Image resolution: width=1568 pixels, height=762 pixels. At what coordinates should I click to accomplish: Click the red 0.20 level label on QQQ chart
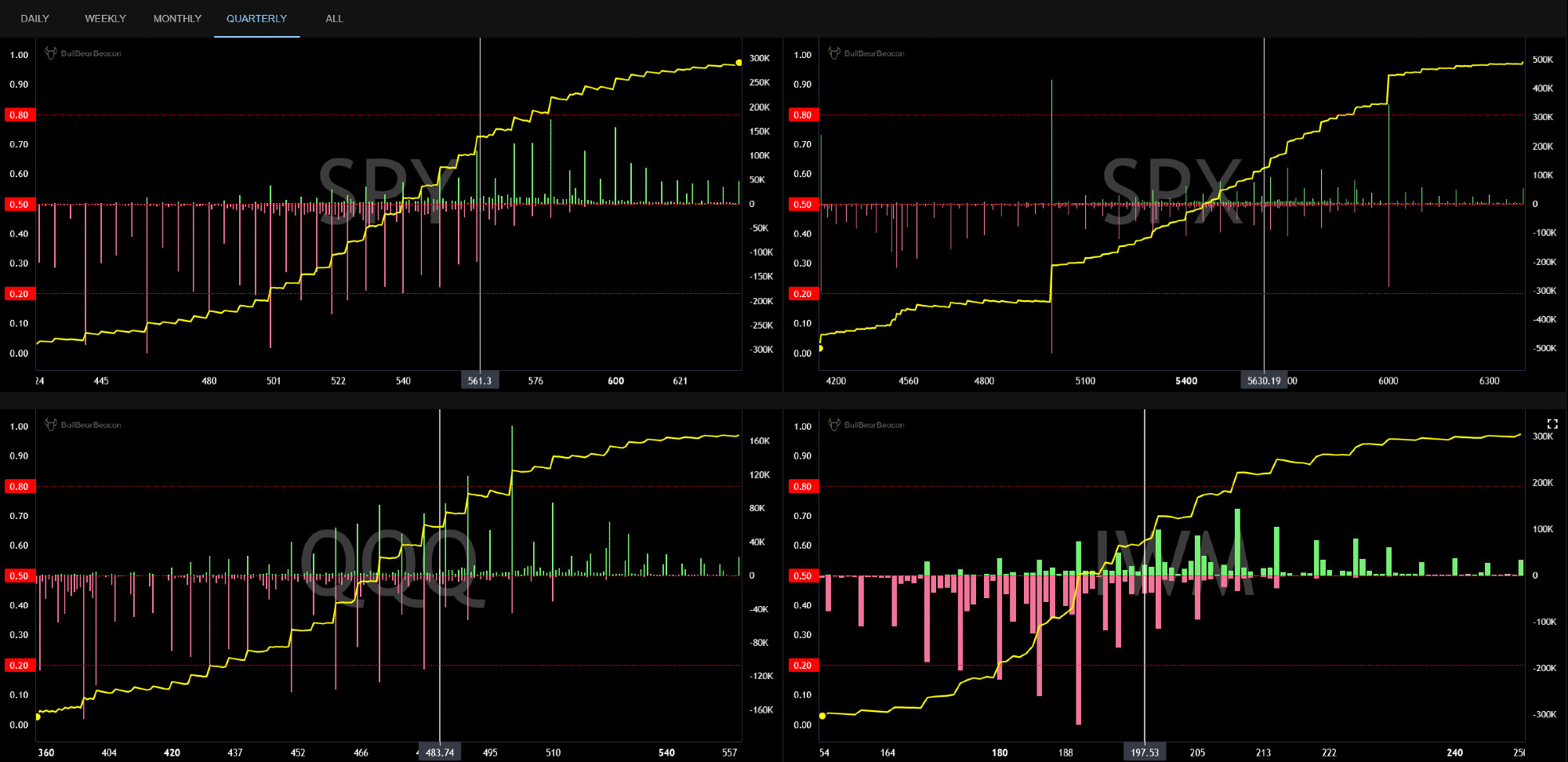click(19, 666)
